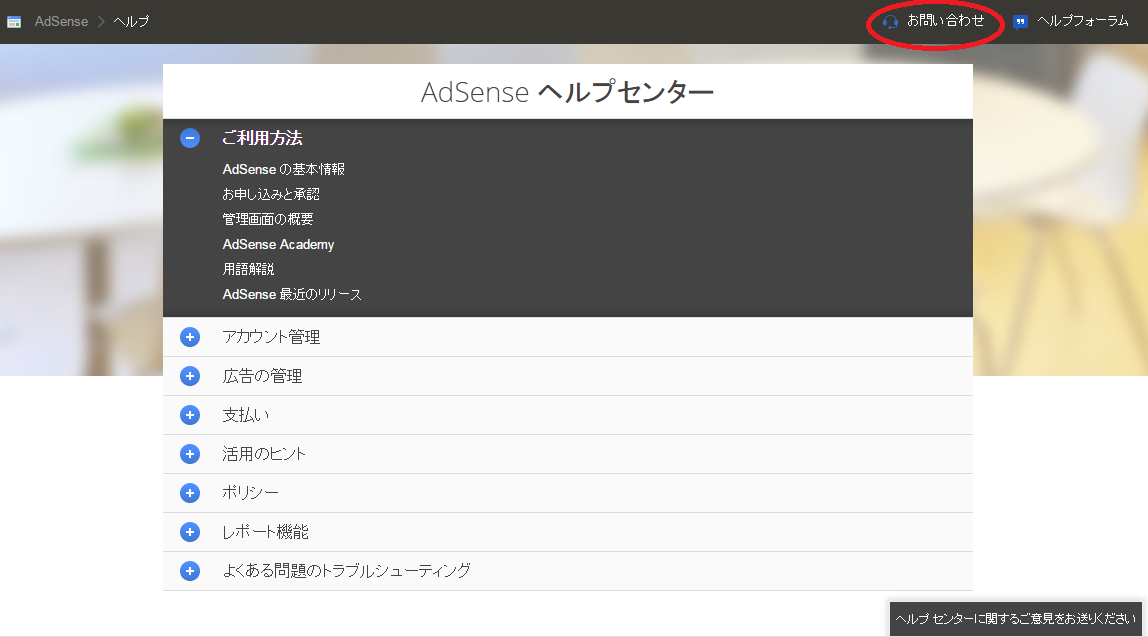Image resolution: width=1148 pixels, height=637 pixels.
Task: Click the ご利用方法 section heading
Action: (x=262, y=138)
